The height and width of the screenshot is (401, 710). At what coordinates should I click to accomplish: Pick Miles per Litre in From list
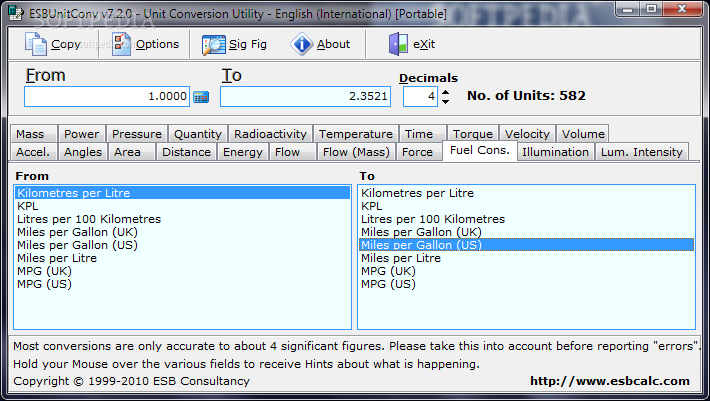[x=182, y=258]
